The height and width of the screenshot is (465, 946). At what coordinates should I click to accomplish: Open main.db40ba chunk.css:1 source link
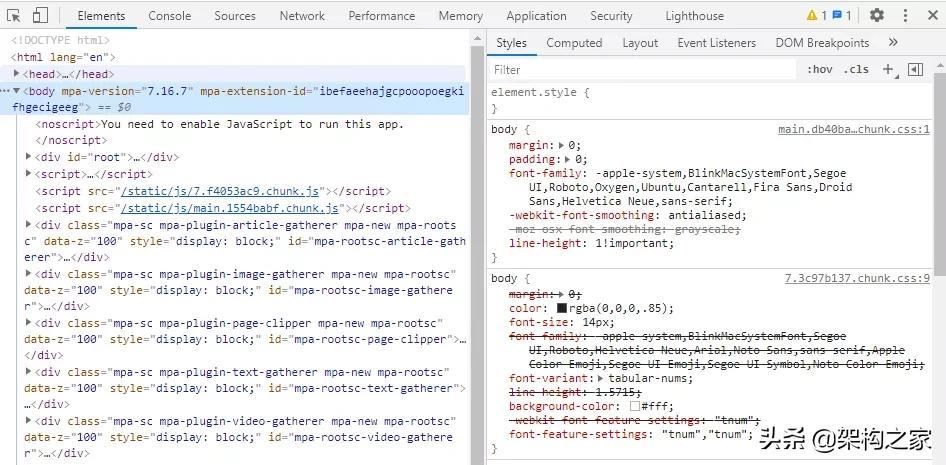pos(854,130)
